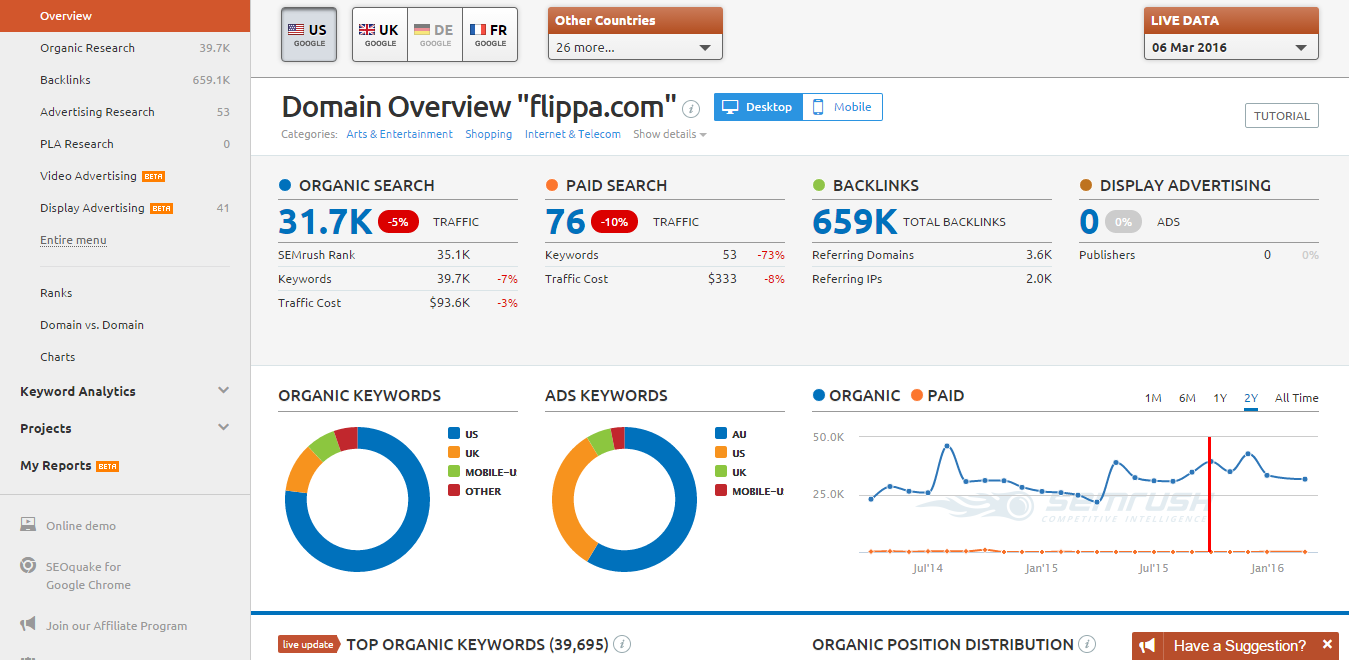Open the Live Data date dropdown
1349x660 pixels.
pyautogui.click(x=1231, y=47)
